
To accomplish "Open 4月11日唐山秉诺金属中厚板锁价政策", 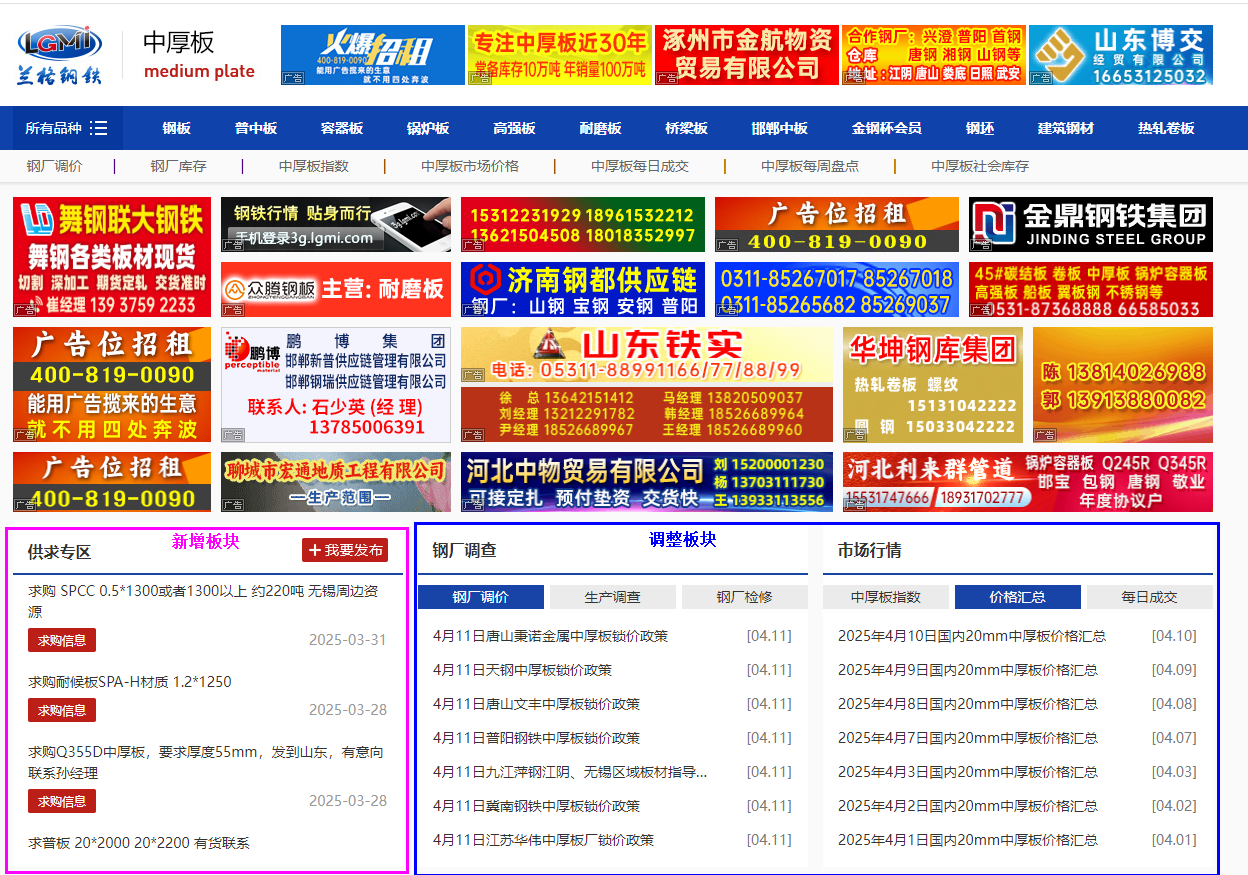I will (550, 636).
